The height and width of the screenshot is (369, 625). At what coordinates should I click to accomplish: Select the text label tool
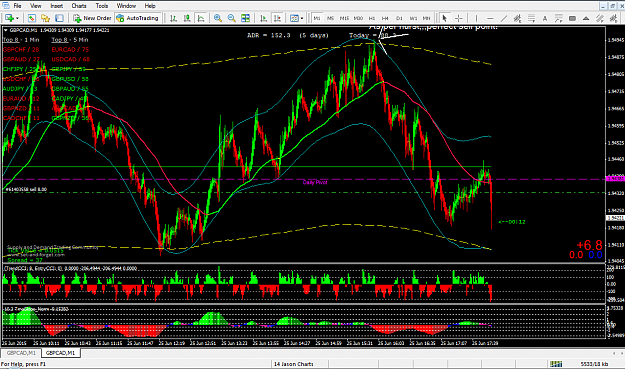click(558, 18)
